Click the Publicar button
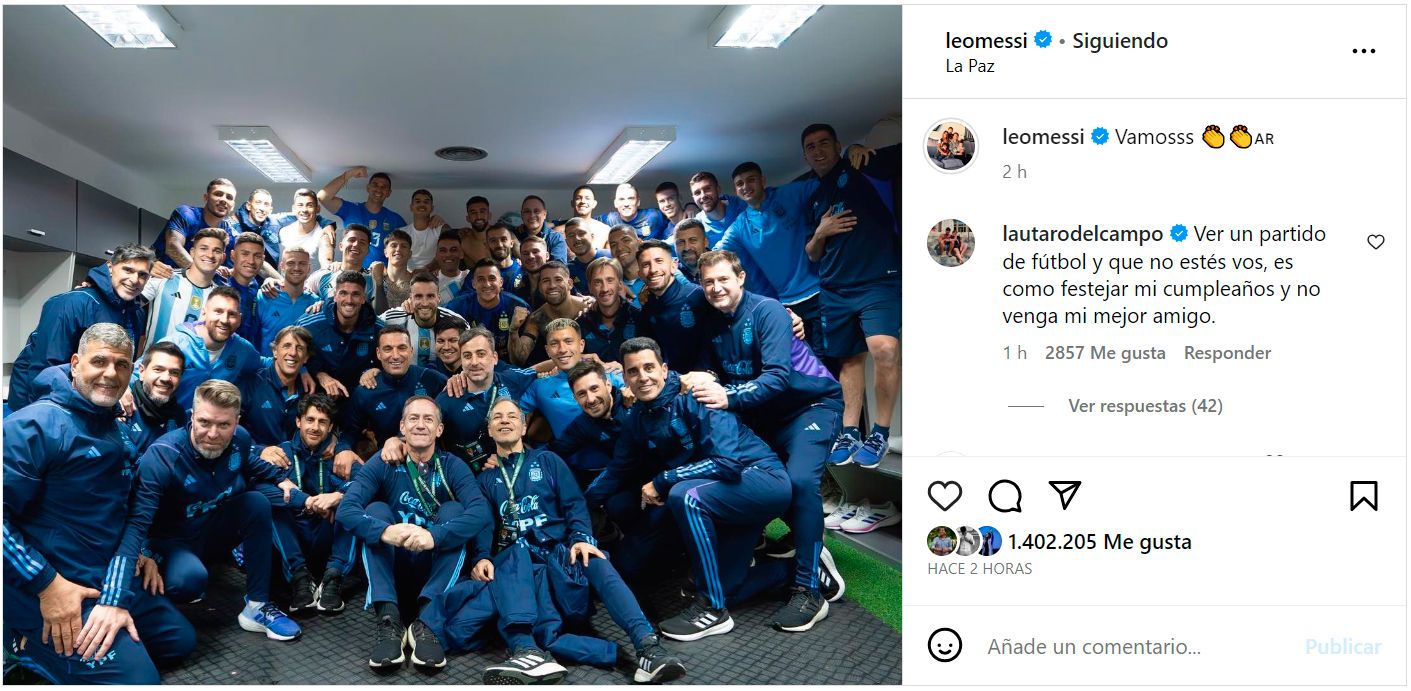Viewport: 1411px width, 691px height. [x=1343, y=647]
